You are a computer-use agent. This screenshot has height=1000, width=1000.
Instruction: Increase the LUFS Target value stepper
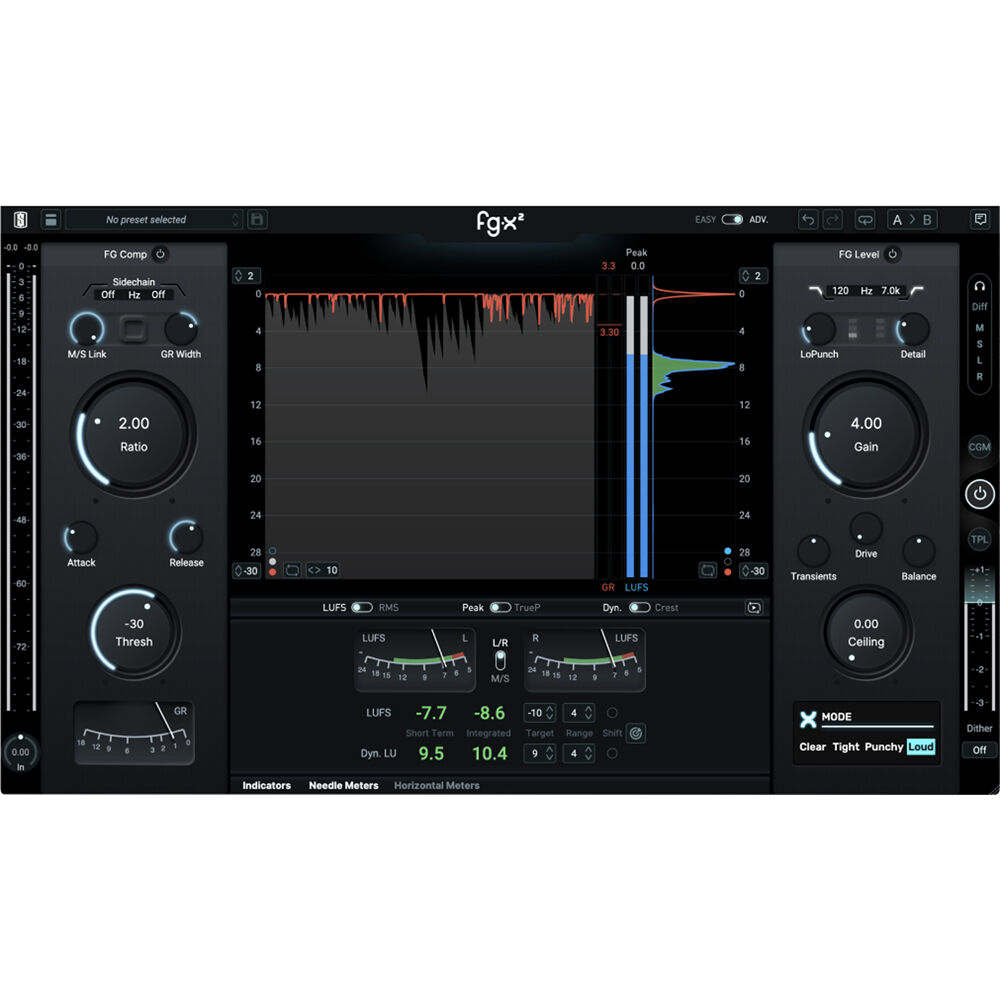coord(549,708)
